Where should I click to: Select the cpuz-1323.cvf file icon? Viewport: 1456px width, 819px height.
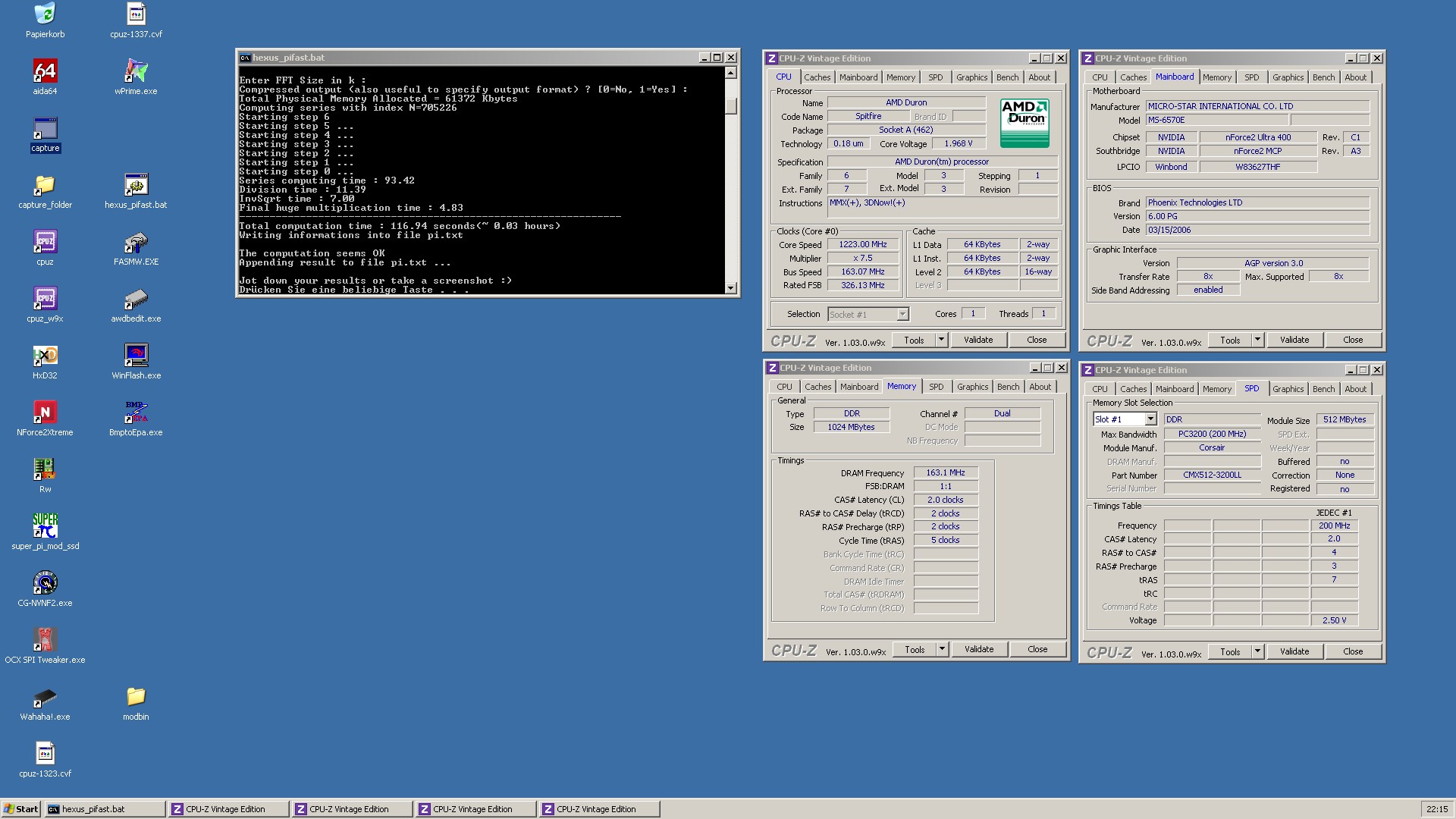[45, 753]
